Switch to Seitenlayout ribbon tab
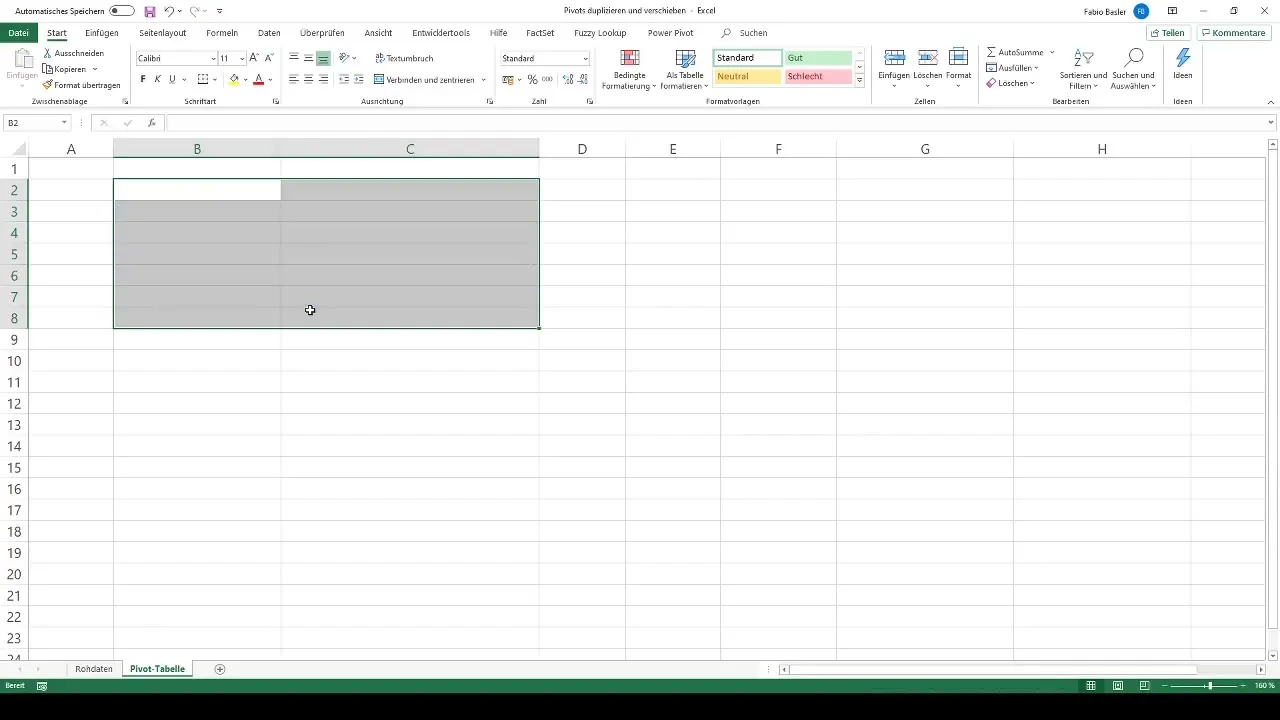This screenshot has width=1280, height=720. (163, 33)
